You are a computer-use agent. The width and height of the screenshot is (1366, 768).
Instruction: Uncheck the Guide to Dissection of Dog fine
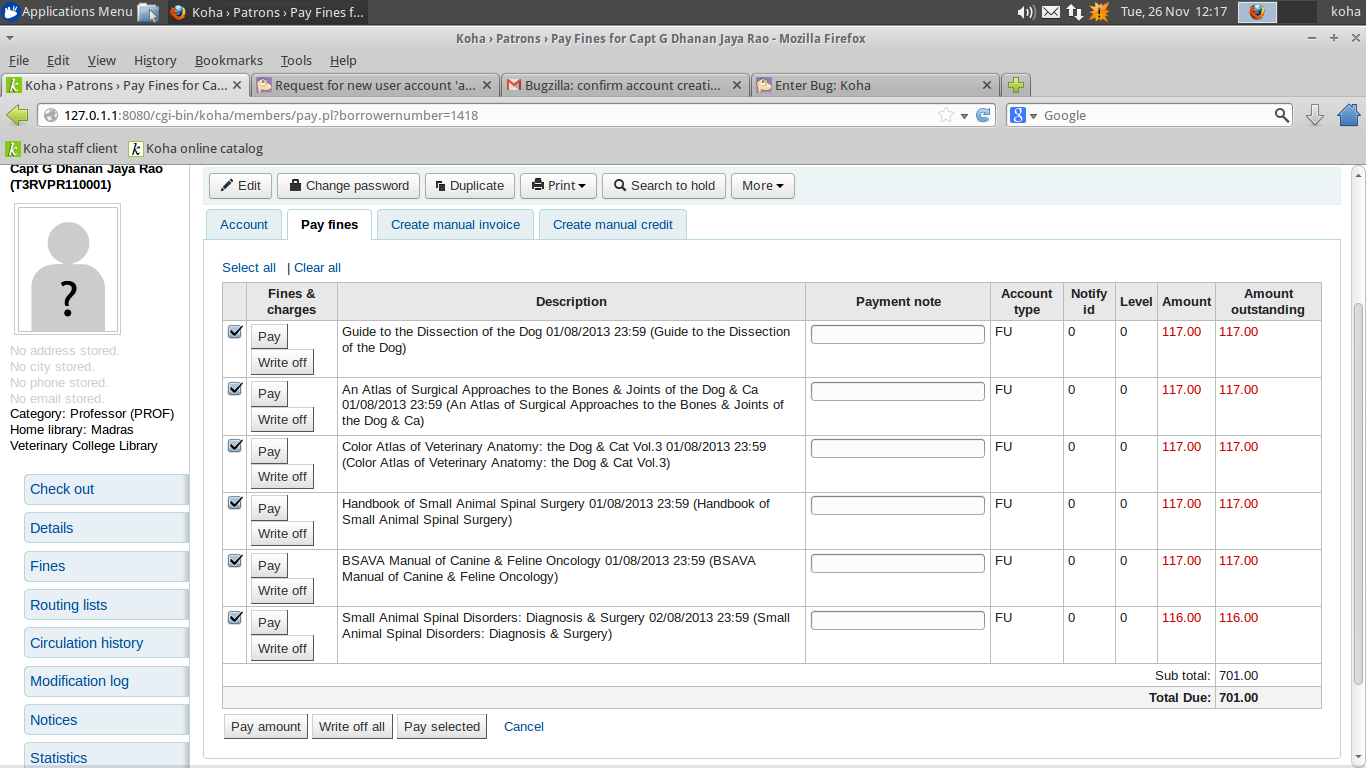coord(235,332)
